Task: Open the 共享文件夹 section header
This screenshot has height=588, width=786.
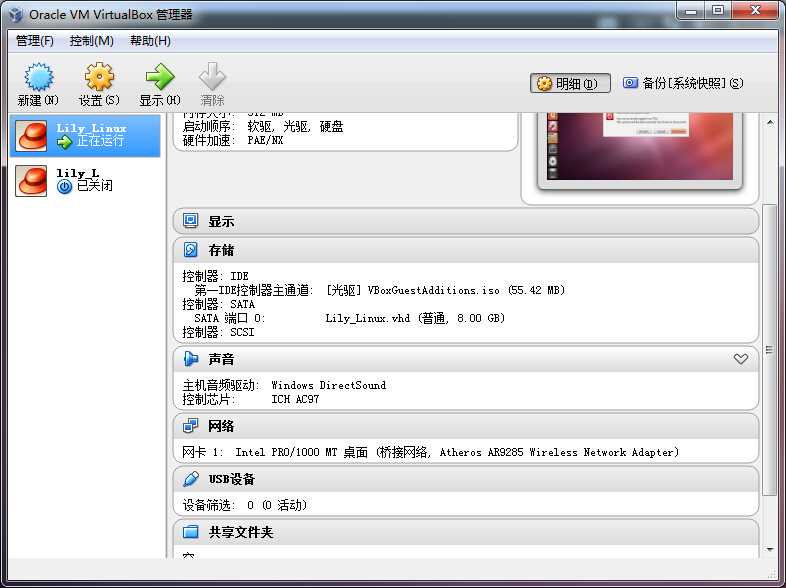Action: click(466, 532)
